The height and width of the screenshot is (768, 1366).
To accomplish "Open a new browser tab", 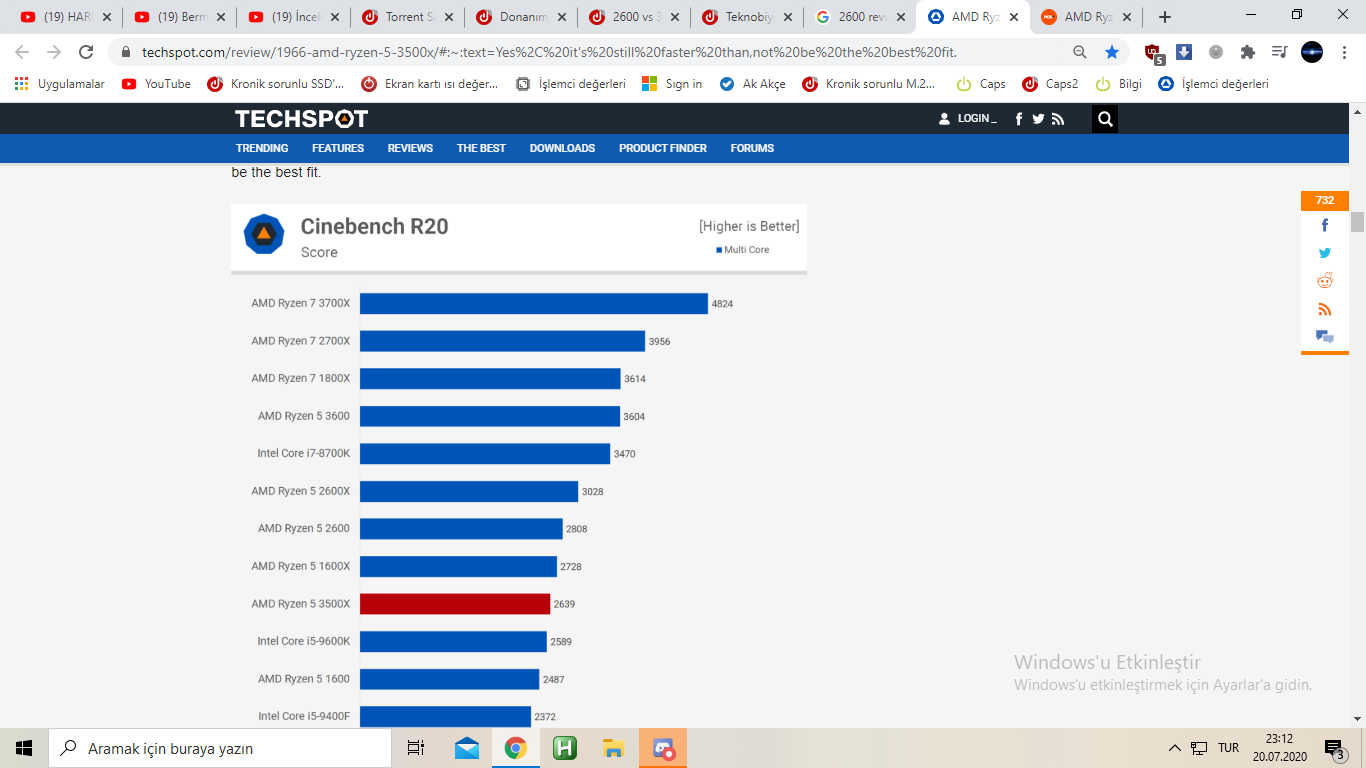I will point(1165,17).
